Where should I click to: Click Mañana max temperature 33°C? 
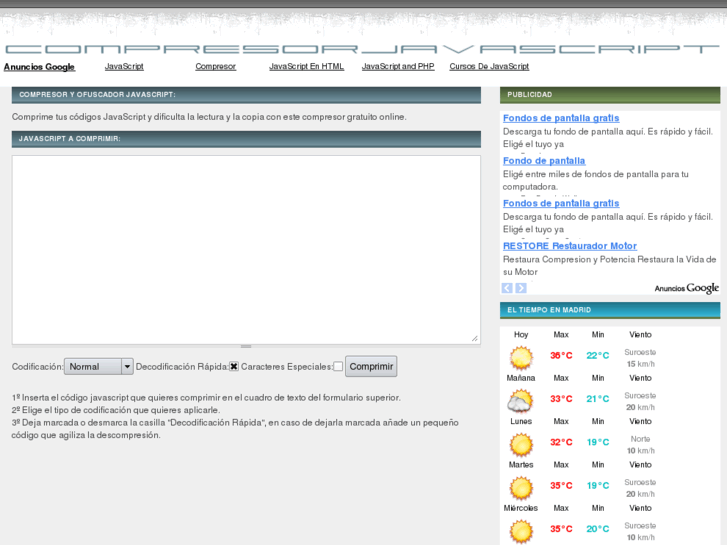point(561,399)
